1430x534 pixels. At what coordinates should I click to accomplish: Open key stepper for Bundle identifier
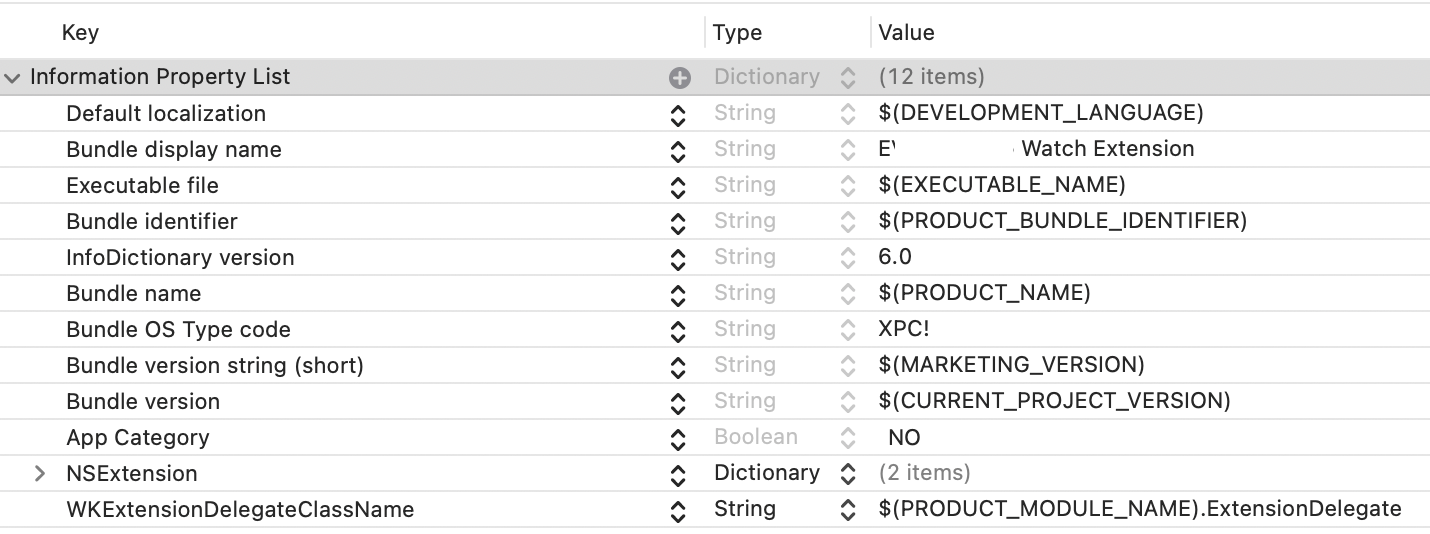678,222
